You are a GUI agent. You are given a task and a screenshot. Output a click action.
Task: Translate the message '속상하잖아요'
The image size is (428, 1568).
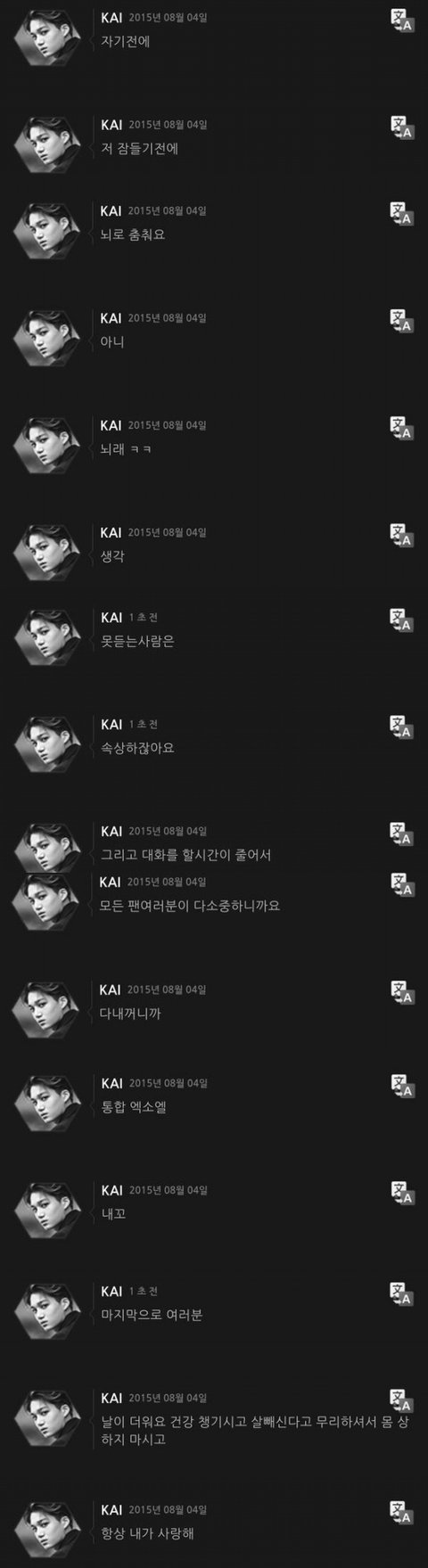401,727
